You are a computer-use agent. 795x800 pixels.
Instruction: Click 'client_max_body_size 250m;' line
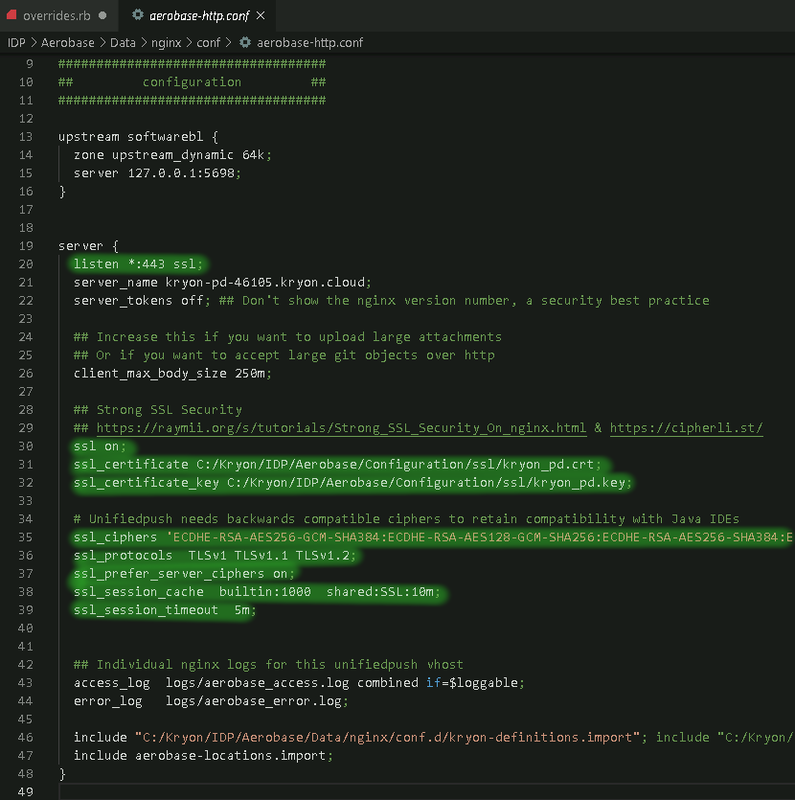172,373
